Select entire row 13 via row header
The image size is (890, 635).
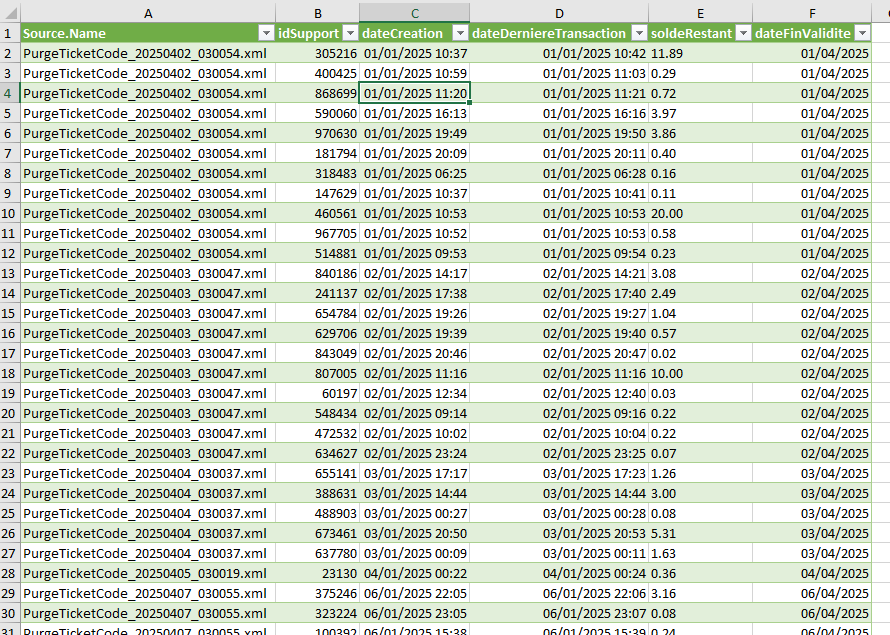(x=9, y=273)
